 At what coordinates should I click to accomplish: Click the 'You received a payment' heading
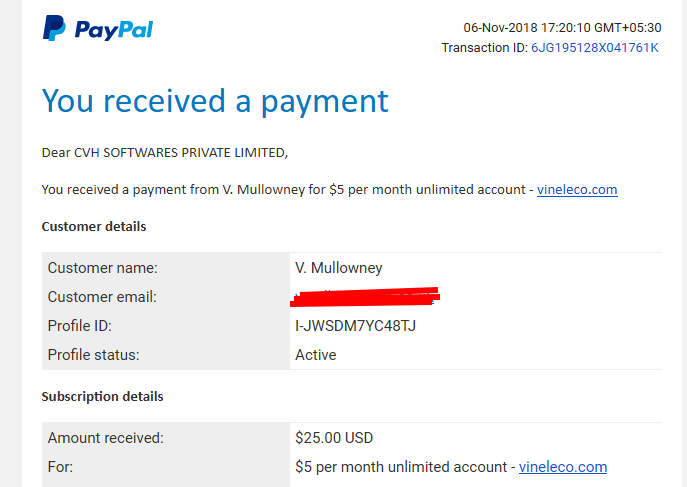point(215,102)
